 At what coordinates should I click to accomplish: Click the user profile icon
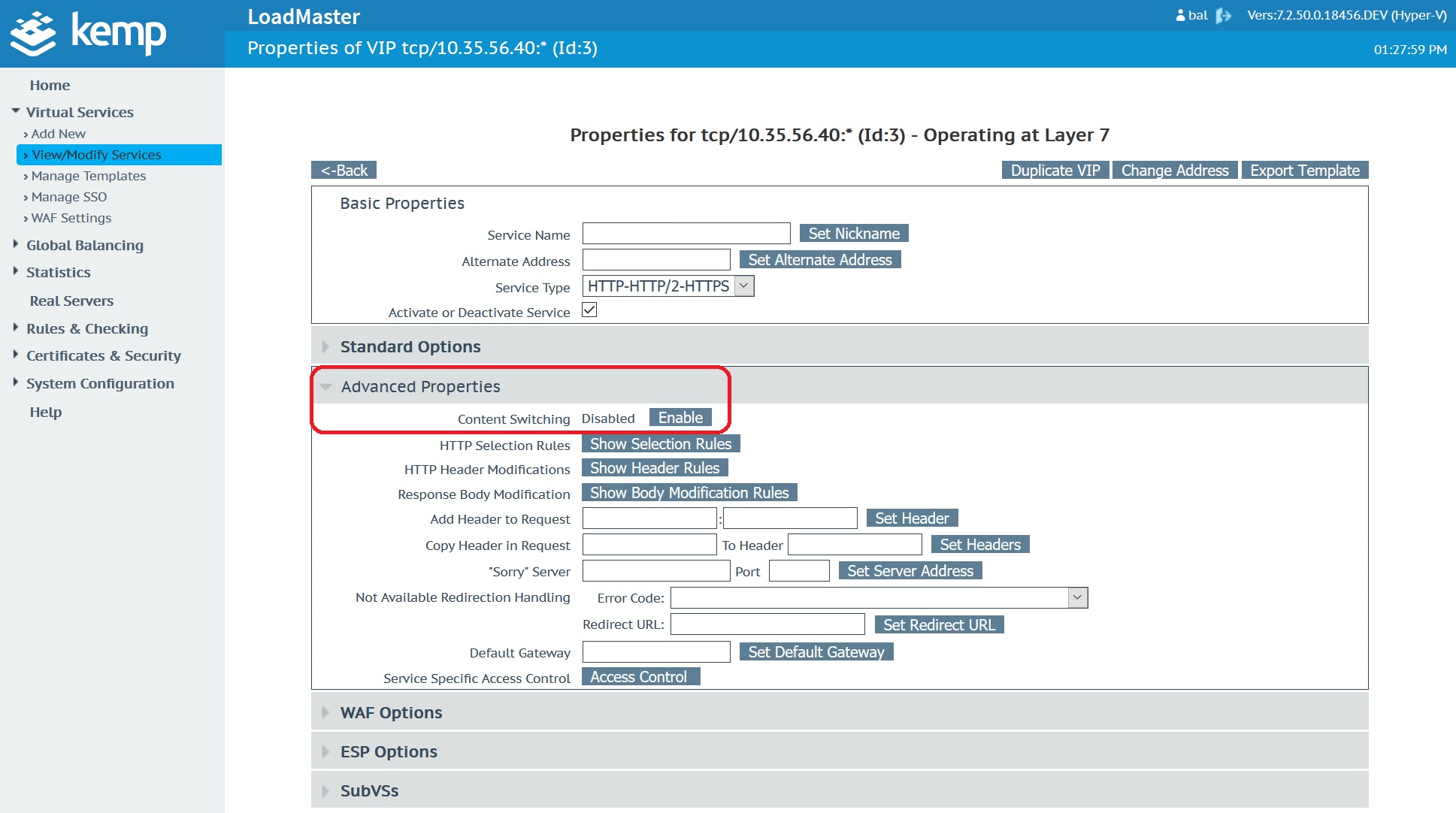(x=1180, y=15)
